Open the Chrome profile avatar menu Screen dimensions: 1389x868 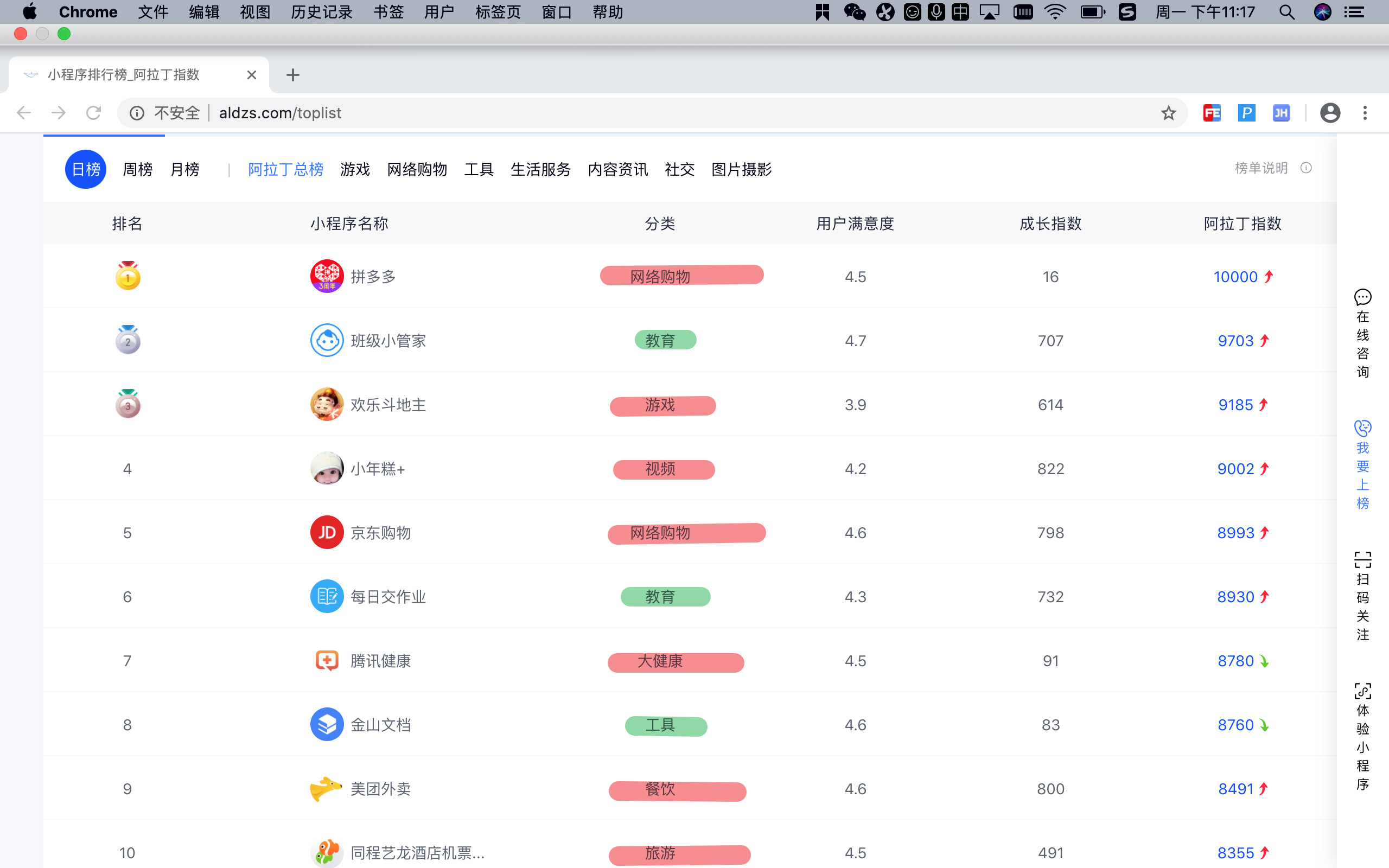coord(1330,113)
